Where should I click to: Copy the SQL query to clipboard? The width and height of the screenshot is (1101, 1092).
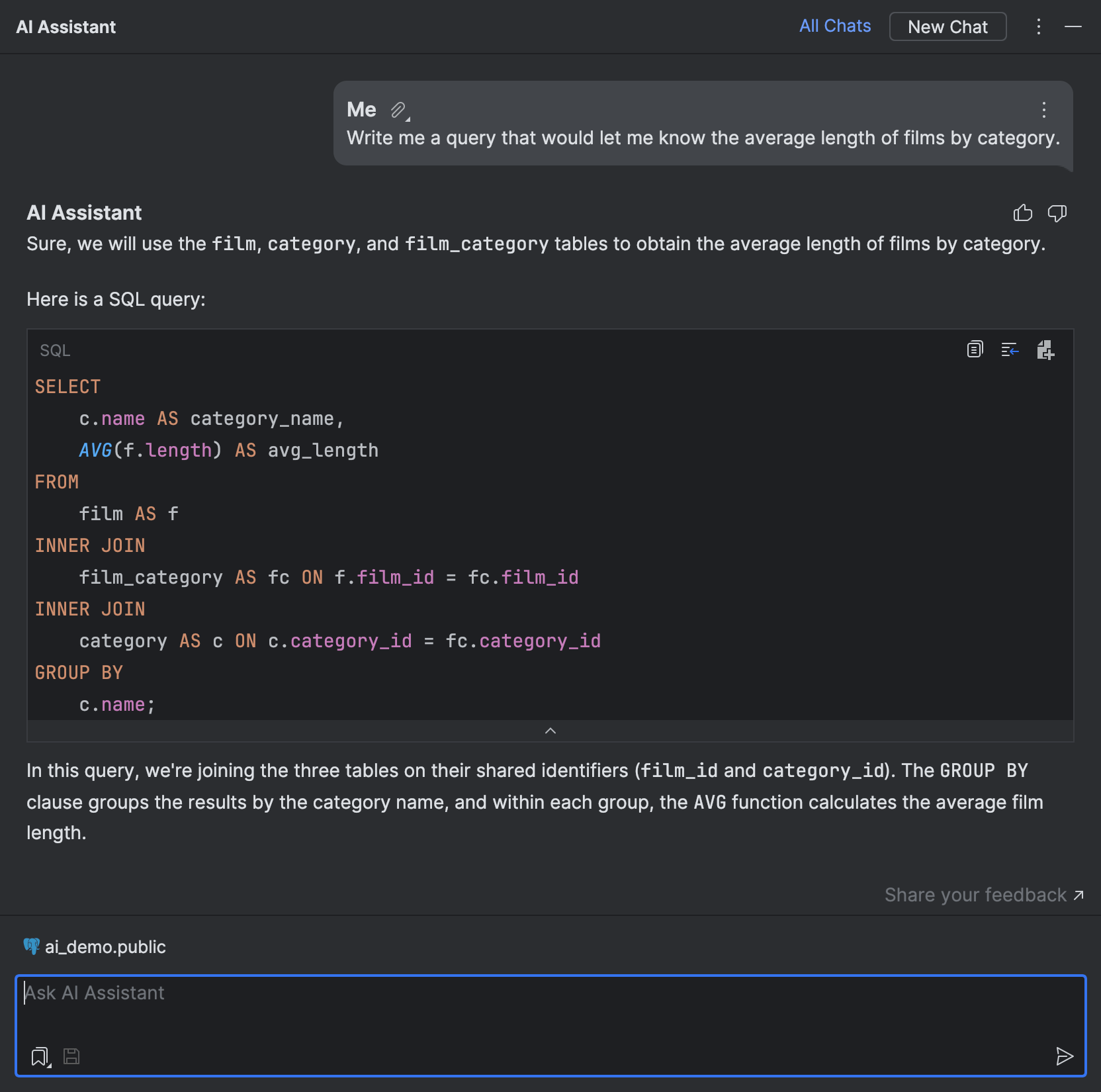click(x=974, y=350)
